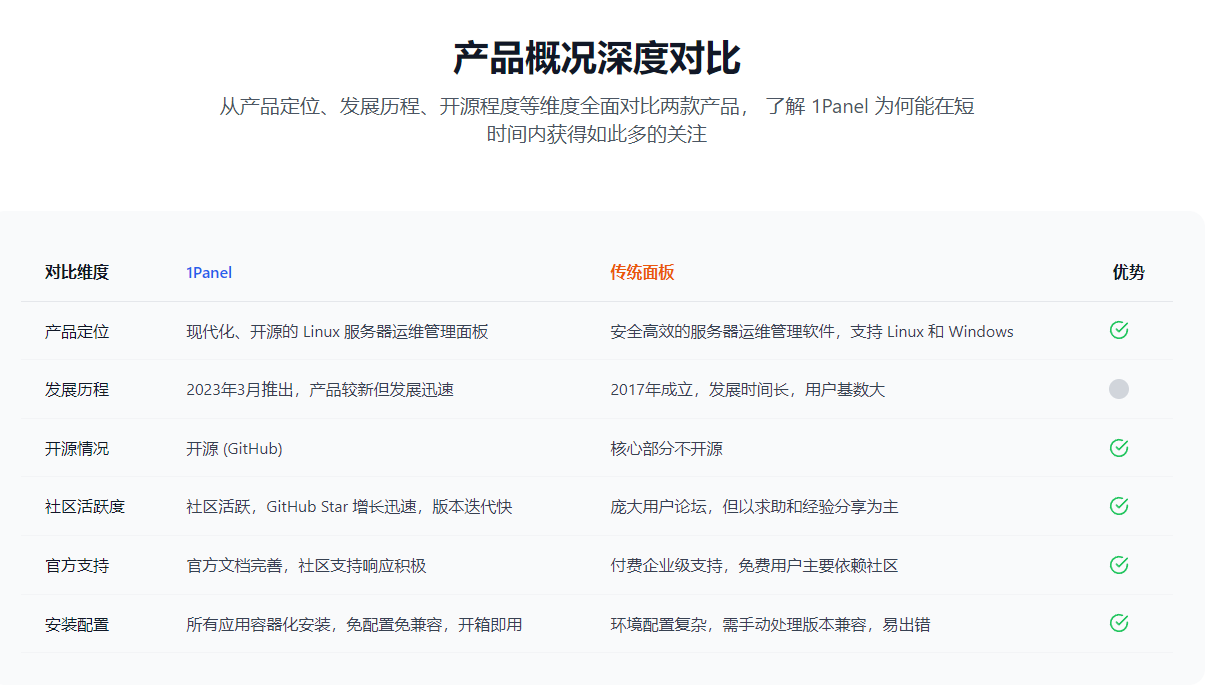Click the green check icon in 开源情况 row
The image size is (1225, 687).
[x=1119, y=448]
